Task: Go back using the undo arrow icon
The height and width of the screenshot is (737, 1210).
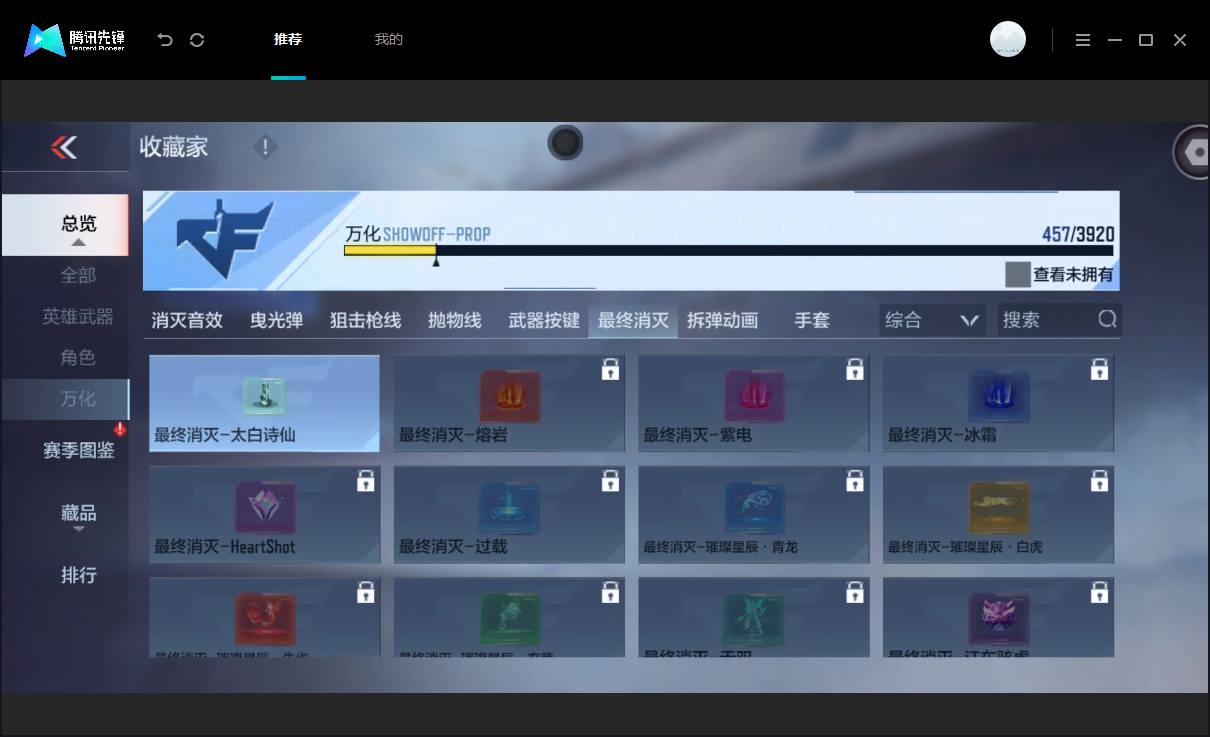Action: click(x=165, y=40)
